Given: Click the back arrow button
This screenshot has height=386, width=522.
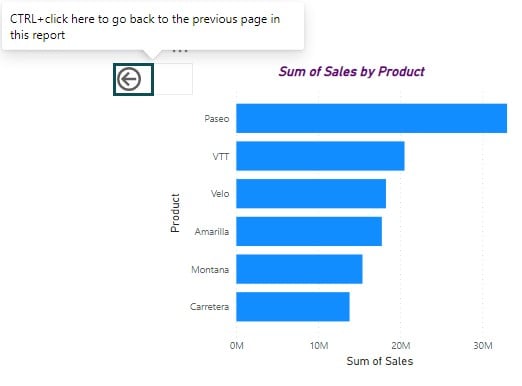Looking at the screenshot, I should pyautogui.click(x=133, y=79).
